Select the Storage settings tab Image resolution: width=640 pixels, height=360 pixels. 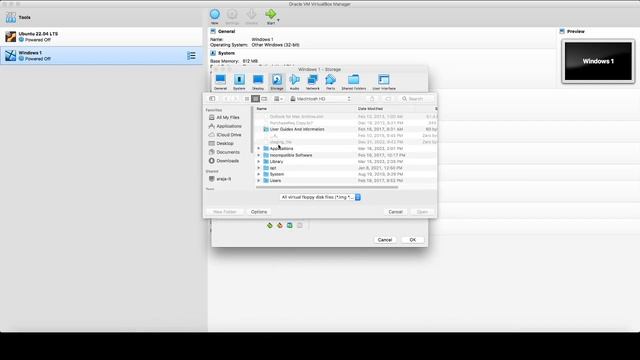[x=277, y=82]
